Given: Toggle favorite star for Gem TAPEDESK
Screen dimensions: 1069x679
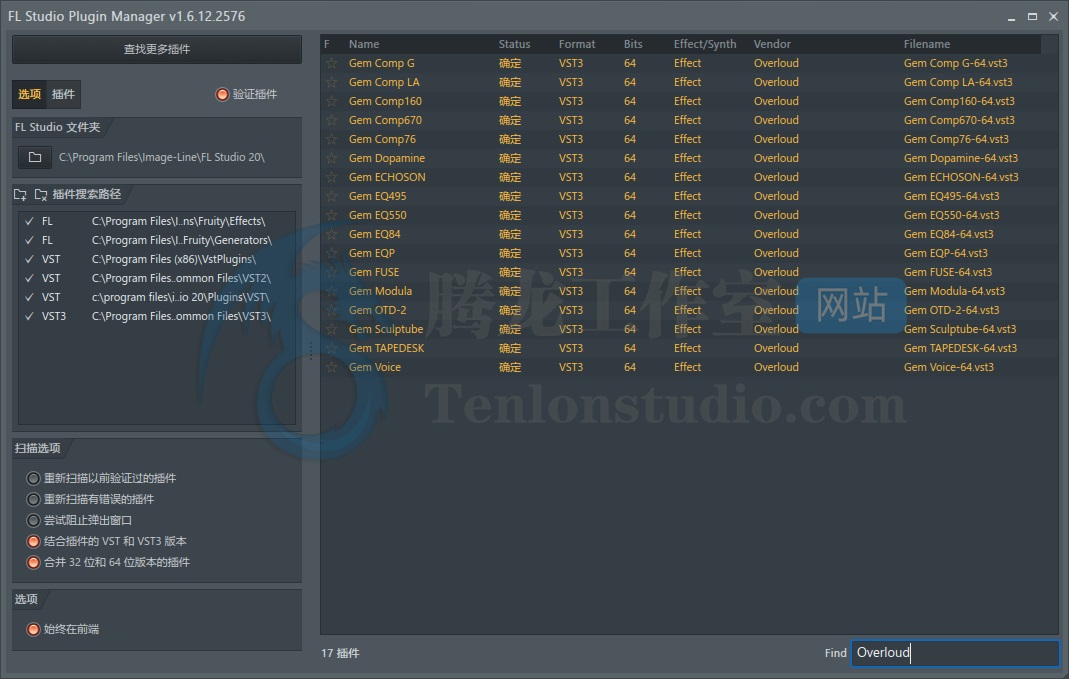Looking at the screenshot, I should click(331, 348).
